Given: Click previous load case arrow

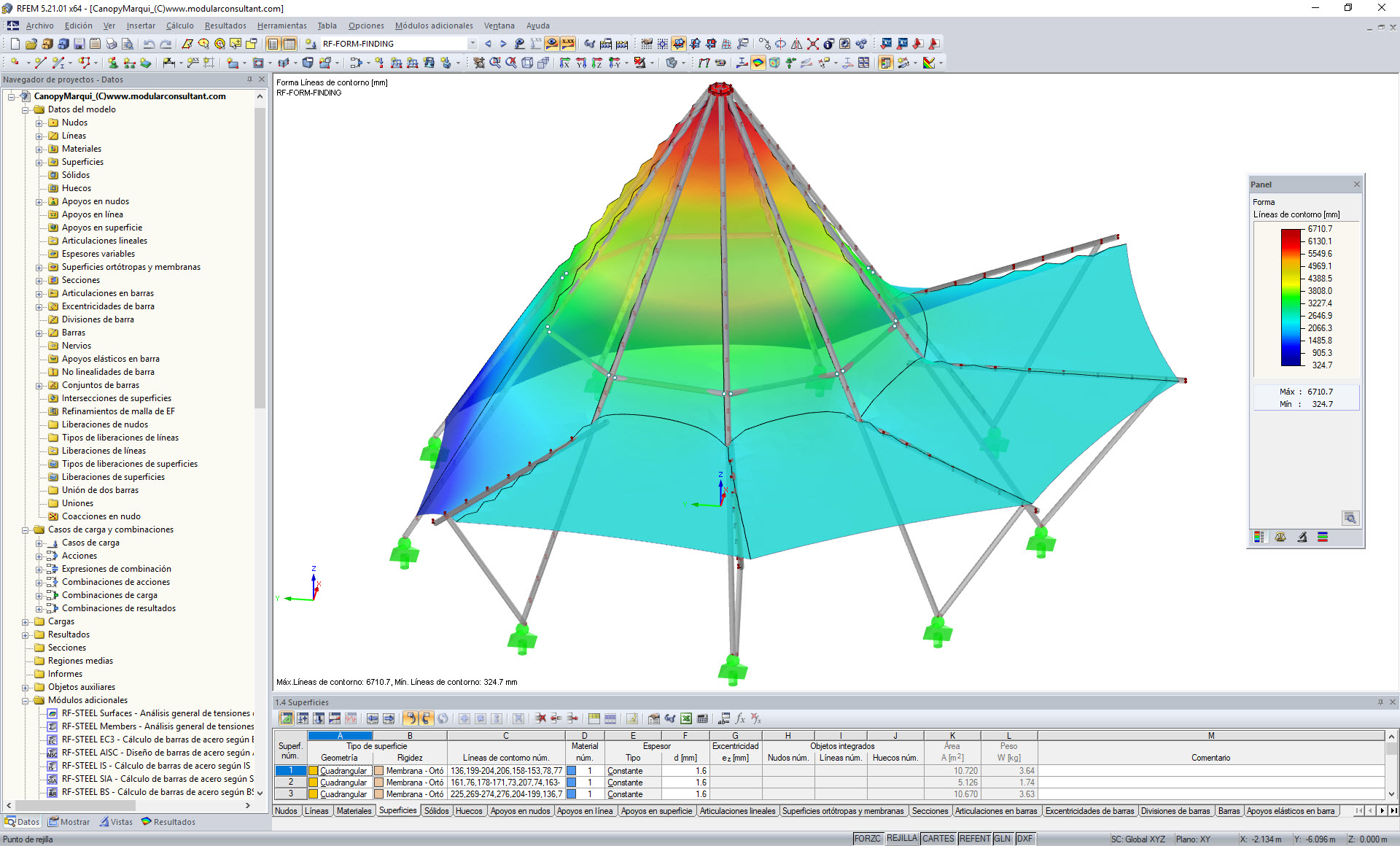Looking at the screenshot, I should click(489, 44).
